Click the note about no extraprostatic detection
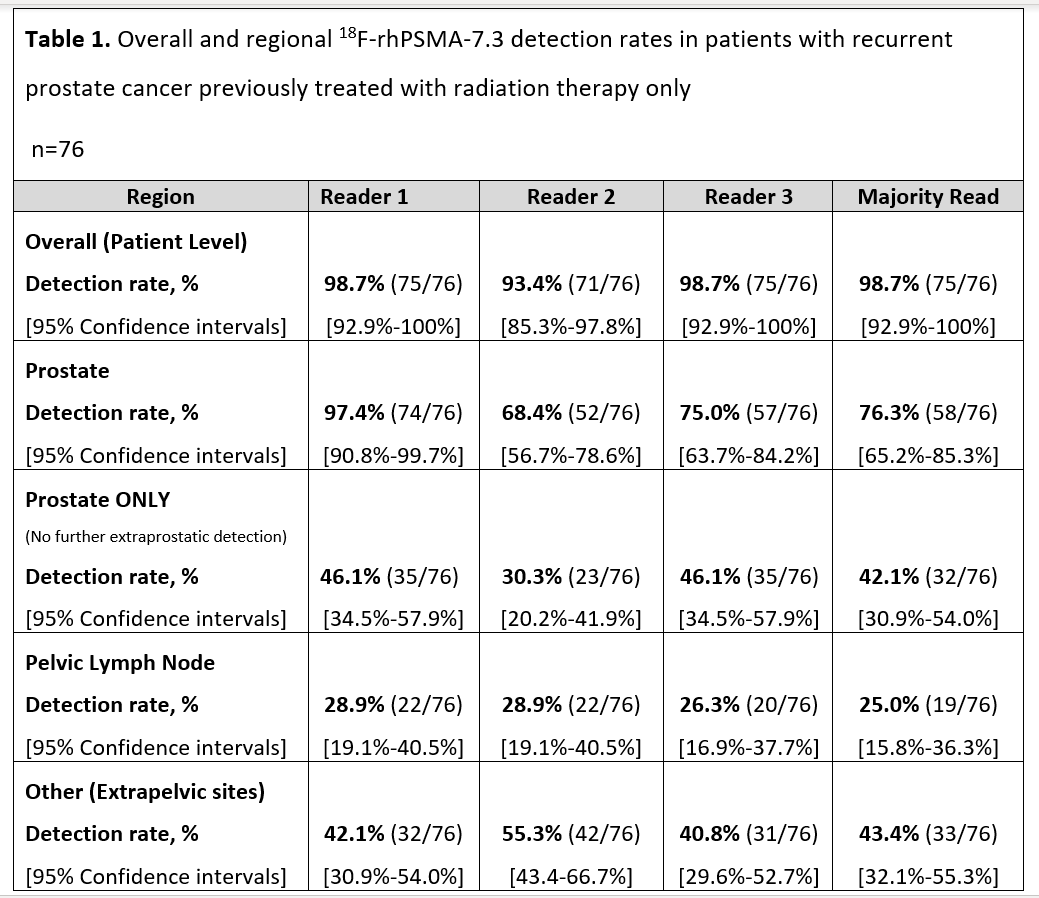This screenshot has width=1039, height=898. [156, 537]
